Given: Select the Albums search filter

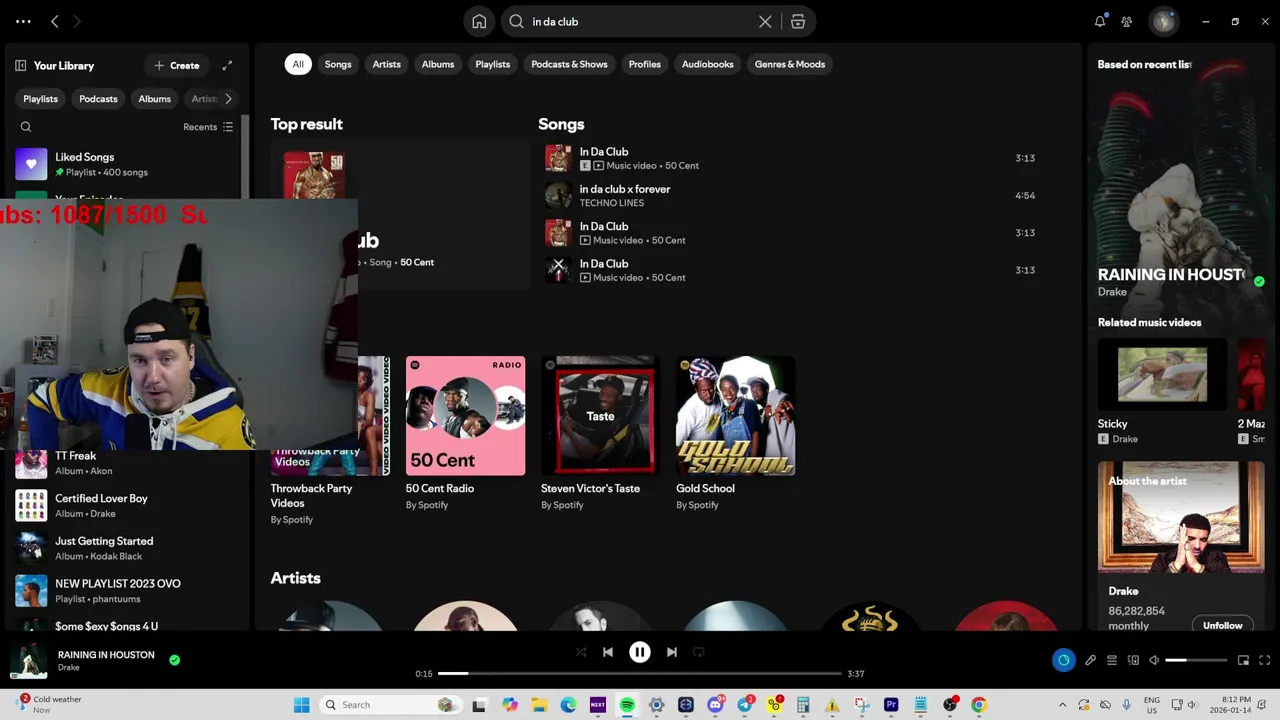Looking at the screenshot, I should click(438, 64).
